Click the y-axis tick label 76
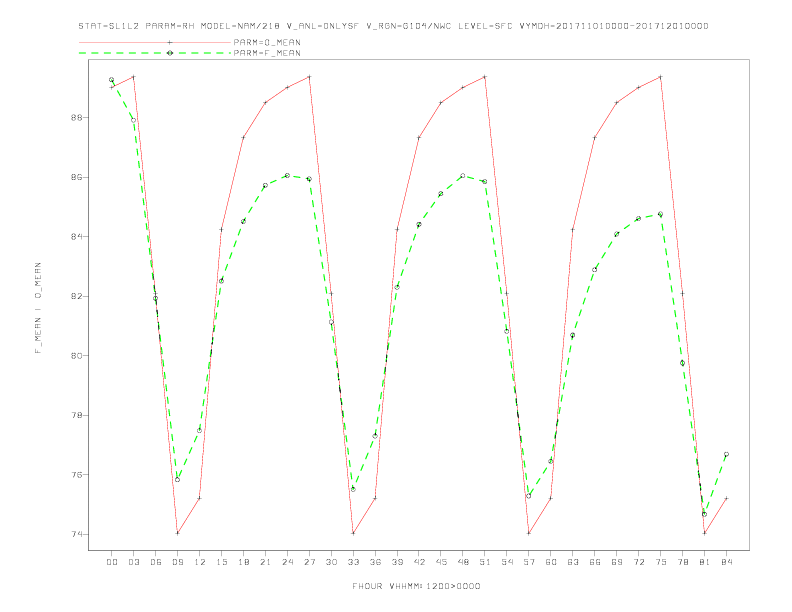The width and height of the screenshot is (792, 612). 79,475
